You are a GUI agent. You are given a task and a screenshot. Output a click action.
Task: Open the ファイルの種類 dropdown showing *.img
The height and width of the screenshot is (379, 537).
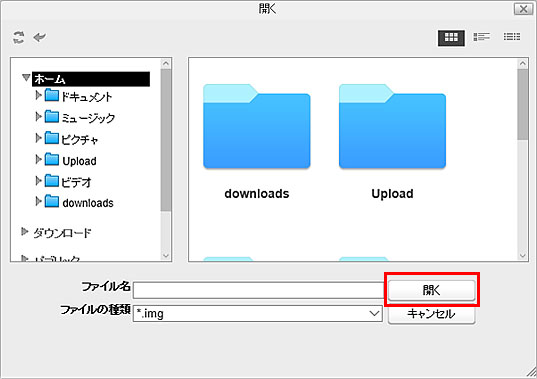[258, 313]
